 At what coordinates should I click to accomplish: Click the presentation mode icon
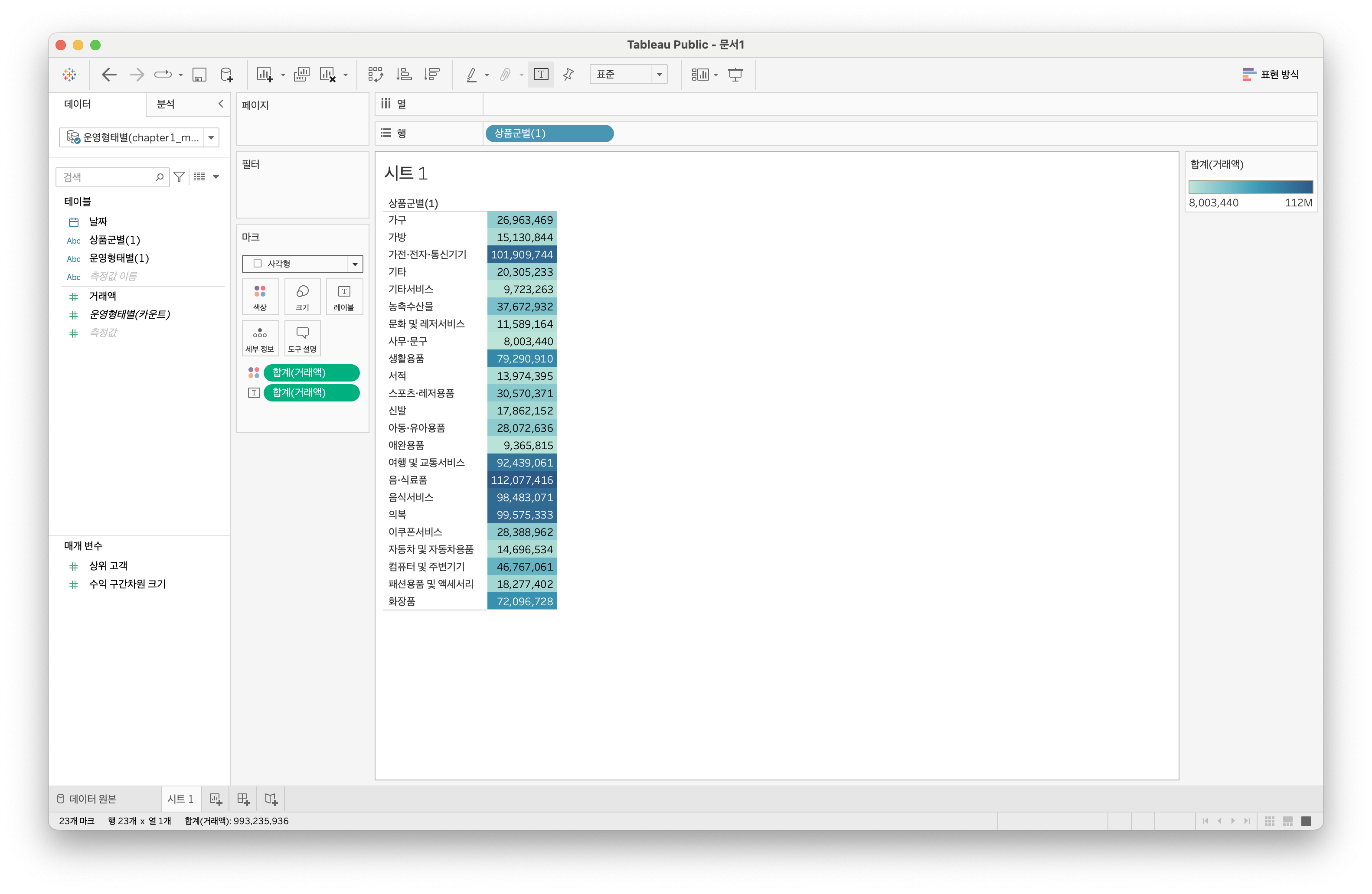tap(735, 75)
